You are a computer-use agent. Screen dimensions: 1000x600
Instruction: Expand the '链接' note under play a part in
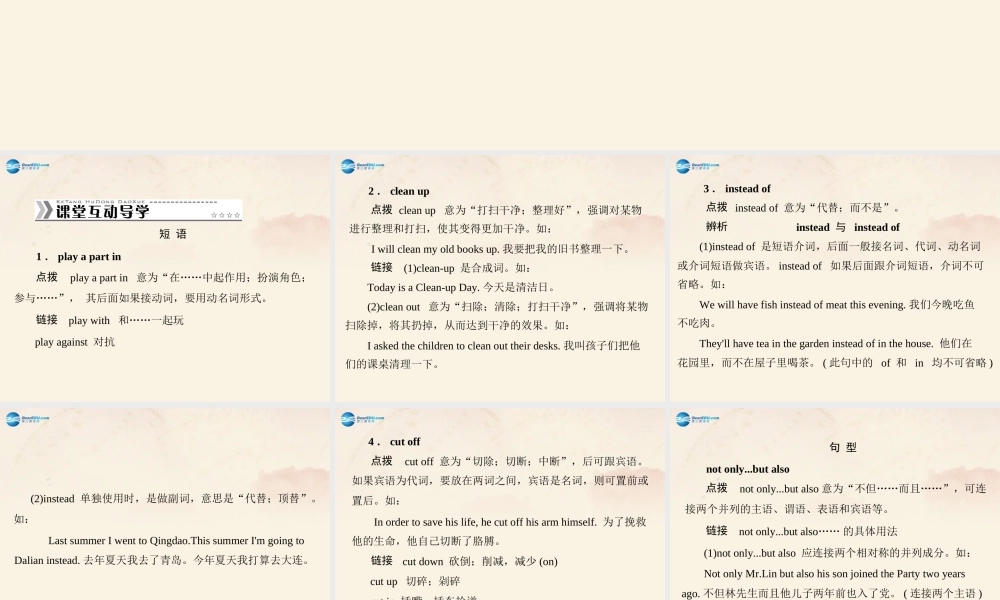coord(46,319)
